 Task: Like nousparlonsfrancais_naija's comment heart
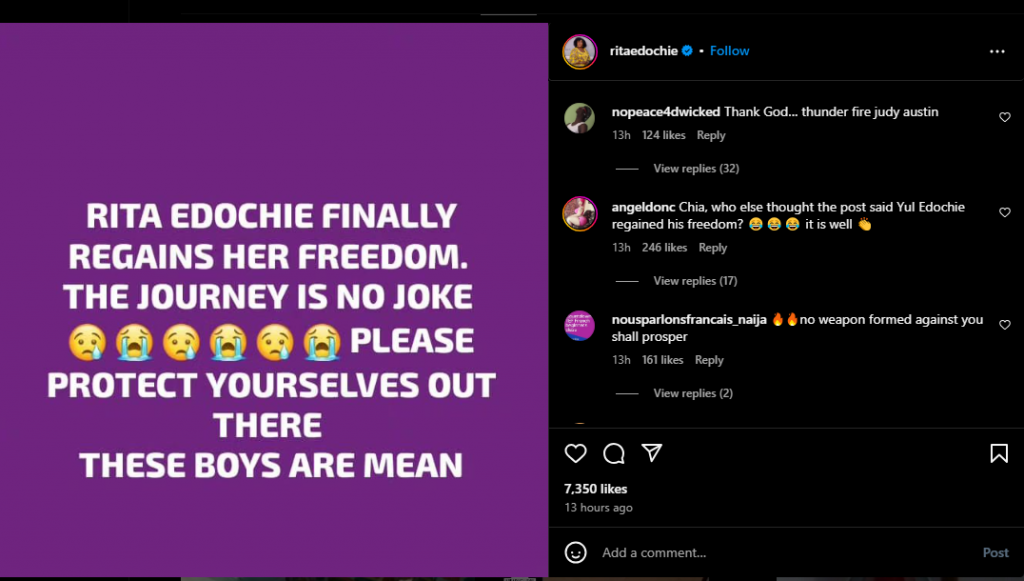(x=1005, y=326)
